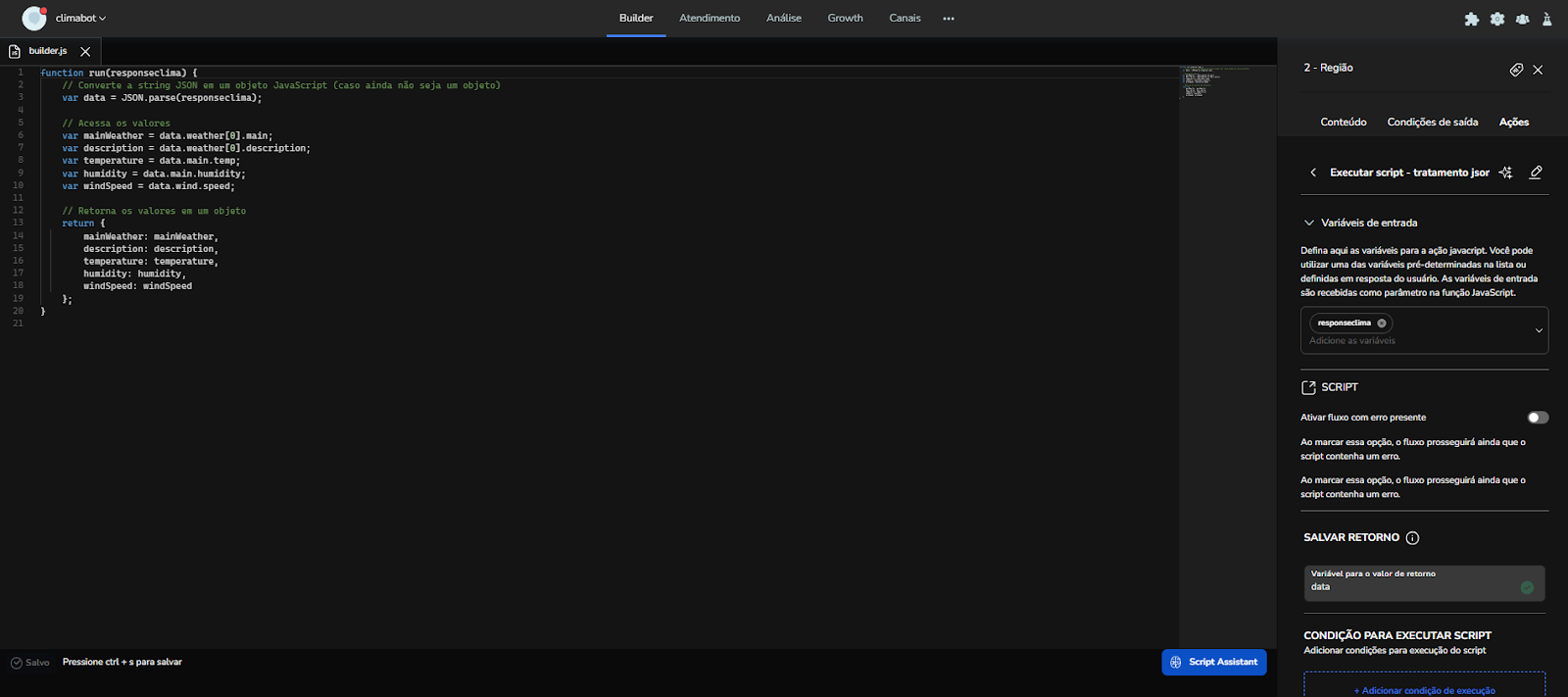The image size is (1568, 697).
Task: Go back with the left chevron arrow
Action: pyautogui.click(x=1313, y=173)
